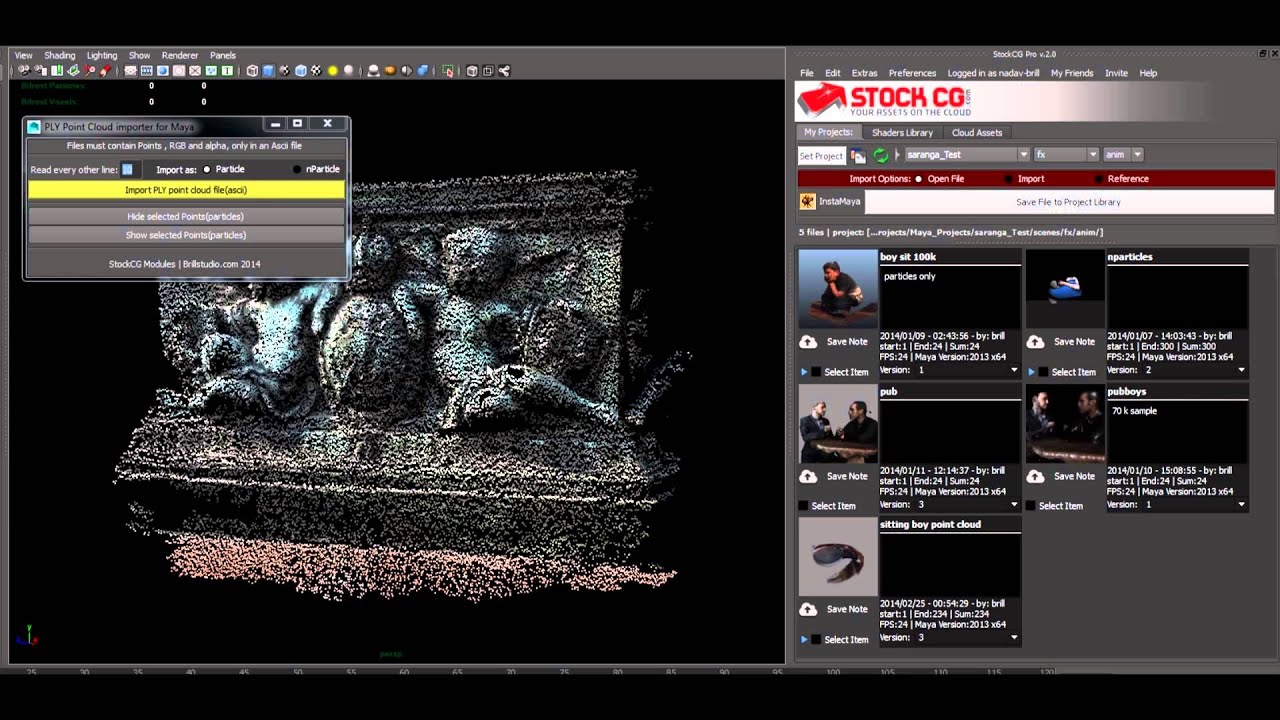Click the note field reading 'particles only'
The width and height of the screenshot is (1280, 720).
click(x=950, y=297)
